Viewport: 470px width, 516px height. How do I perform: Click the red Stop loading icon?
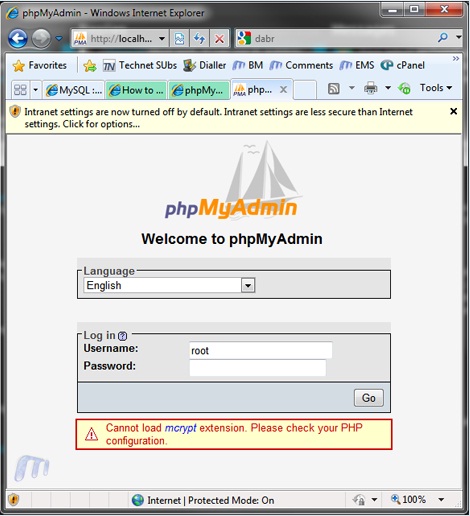[219, 39]
